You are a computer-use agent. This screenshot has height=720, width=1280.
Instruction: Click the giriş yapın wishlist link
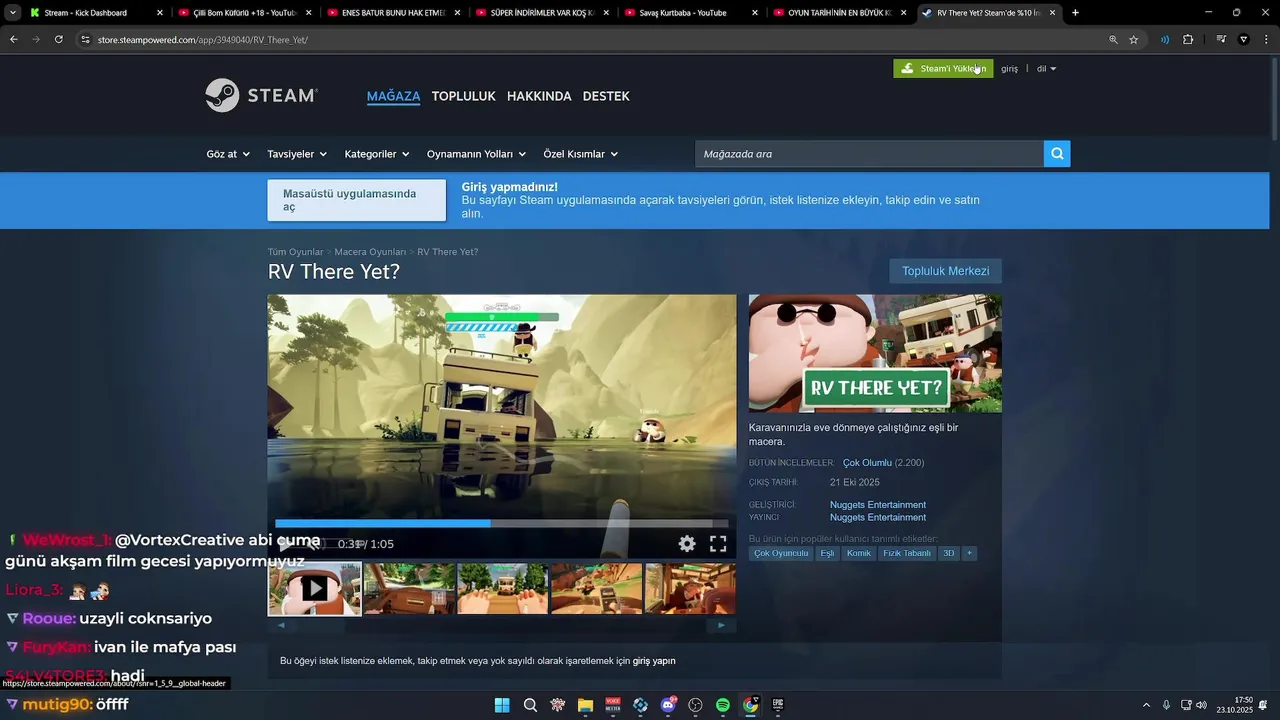pos(654,661)
